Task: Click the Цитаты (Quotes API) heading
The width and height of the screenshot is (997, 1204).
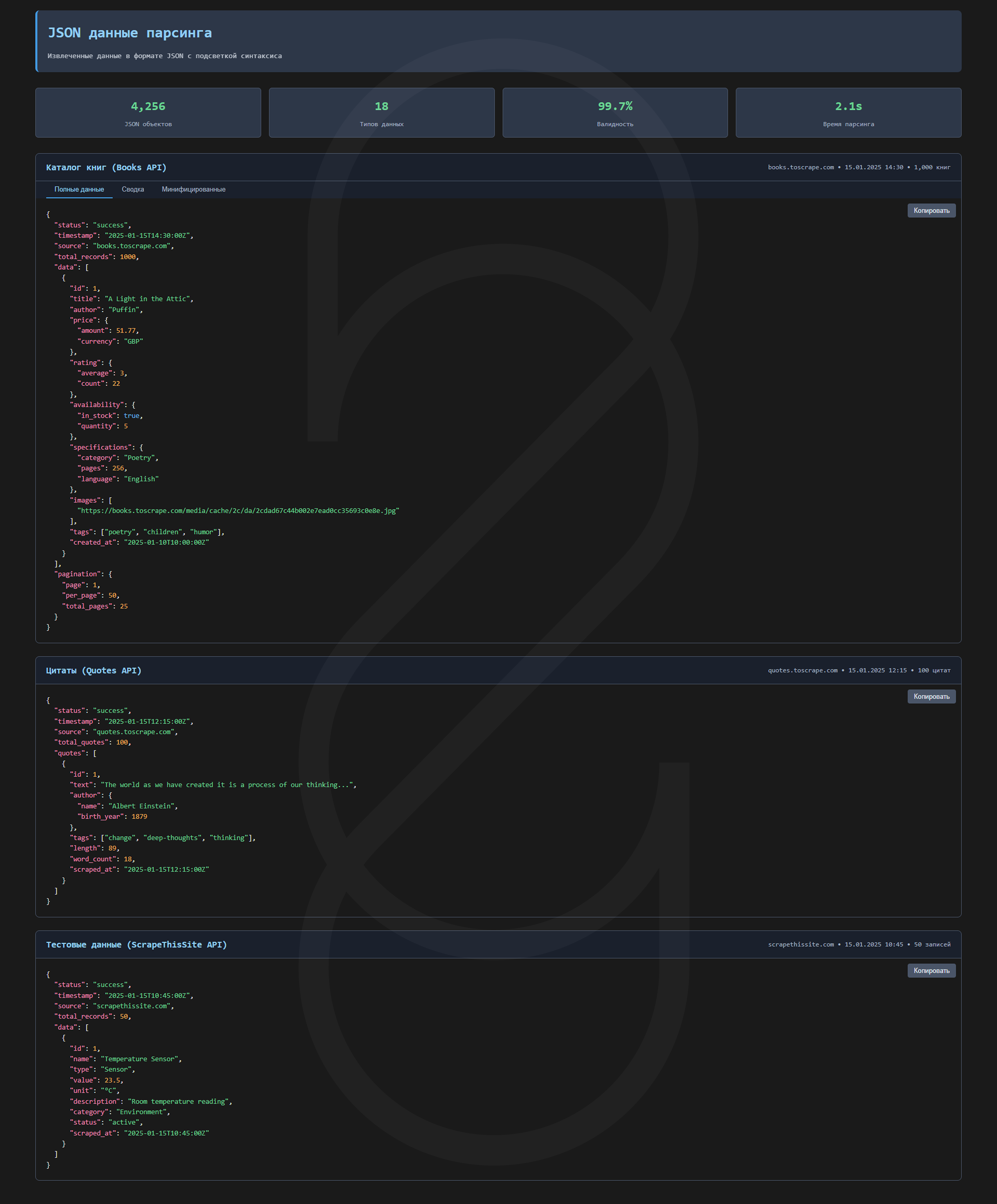Action: pyautogui.click(x=93, y=670)
